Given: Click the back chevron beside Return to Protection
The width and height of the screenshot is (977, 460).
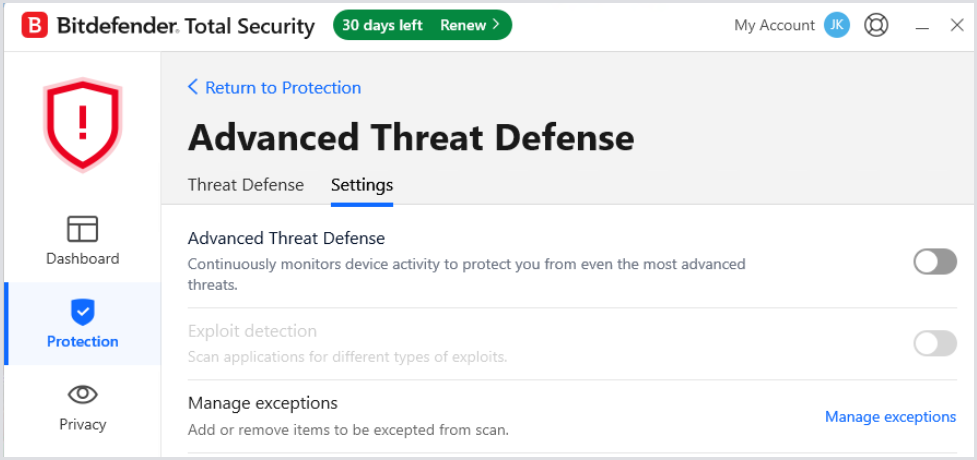Looking at the screenshot, I should (193, 88).
